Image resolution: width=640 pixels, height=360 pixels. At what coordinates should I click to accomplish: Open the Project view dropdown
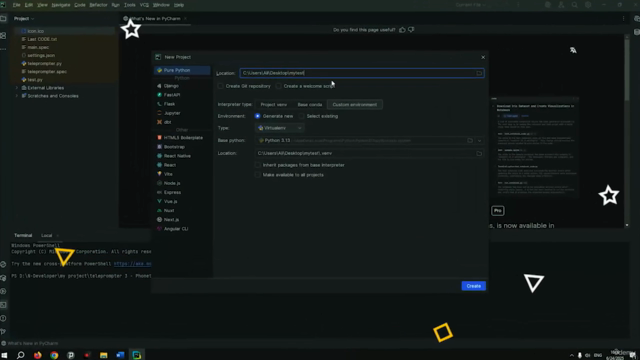[x=24, y=19]
